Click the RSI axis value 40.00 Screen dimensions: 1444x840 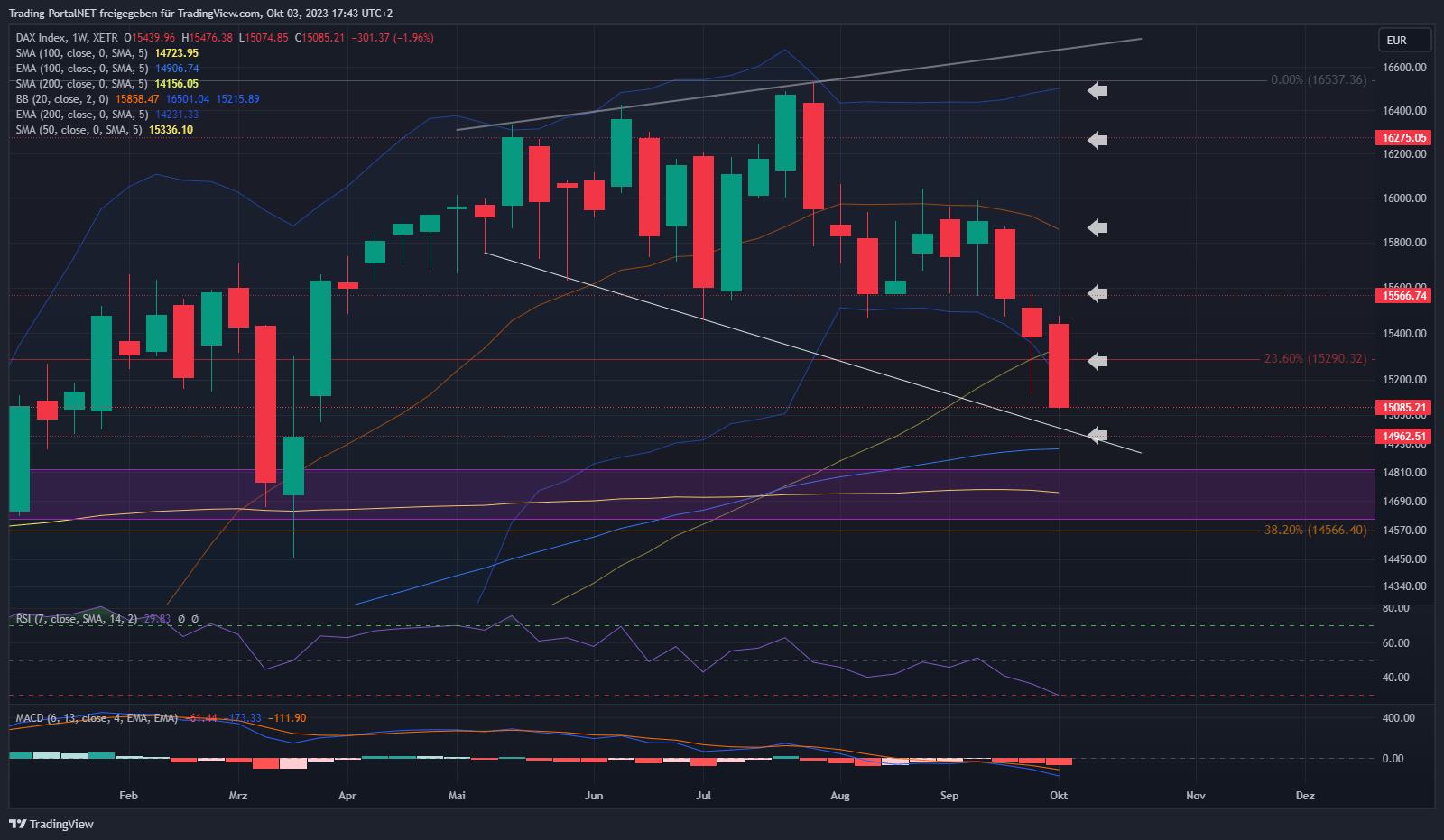[x=1395, y=678]
